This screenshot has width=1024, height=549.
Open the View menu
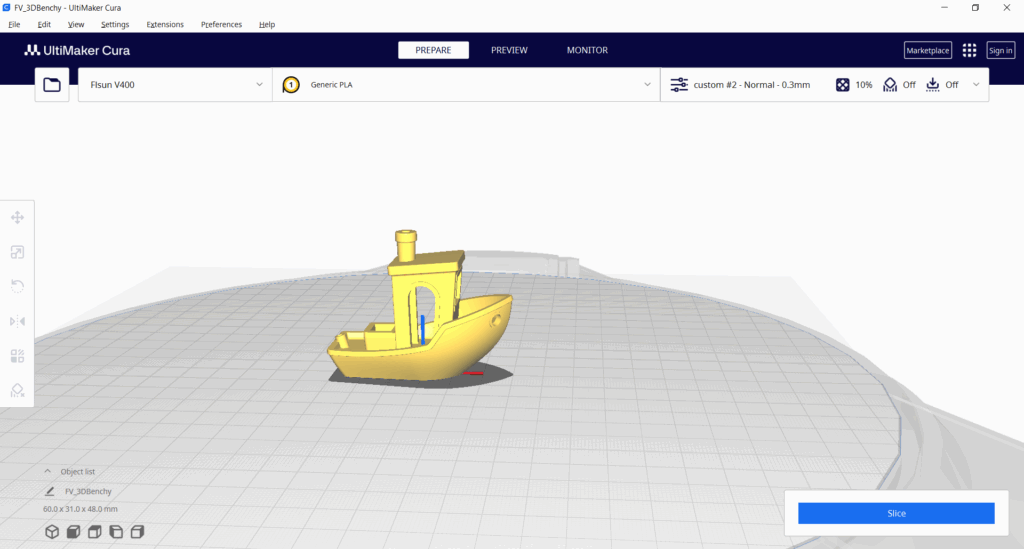76,24
